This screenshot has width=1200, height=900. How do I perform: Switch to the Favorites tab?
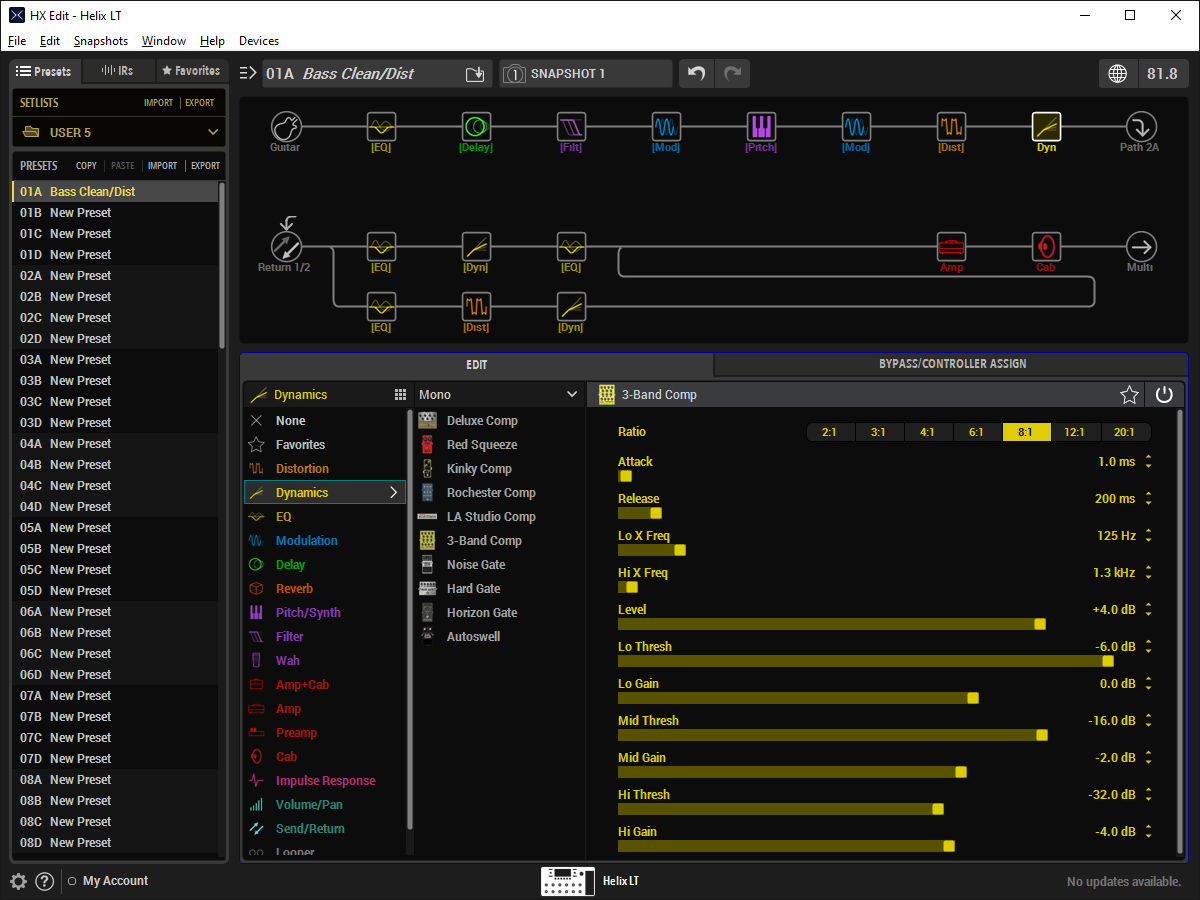click(x=191, y=71)
